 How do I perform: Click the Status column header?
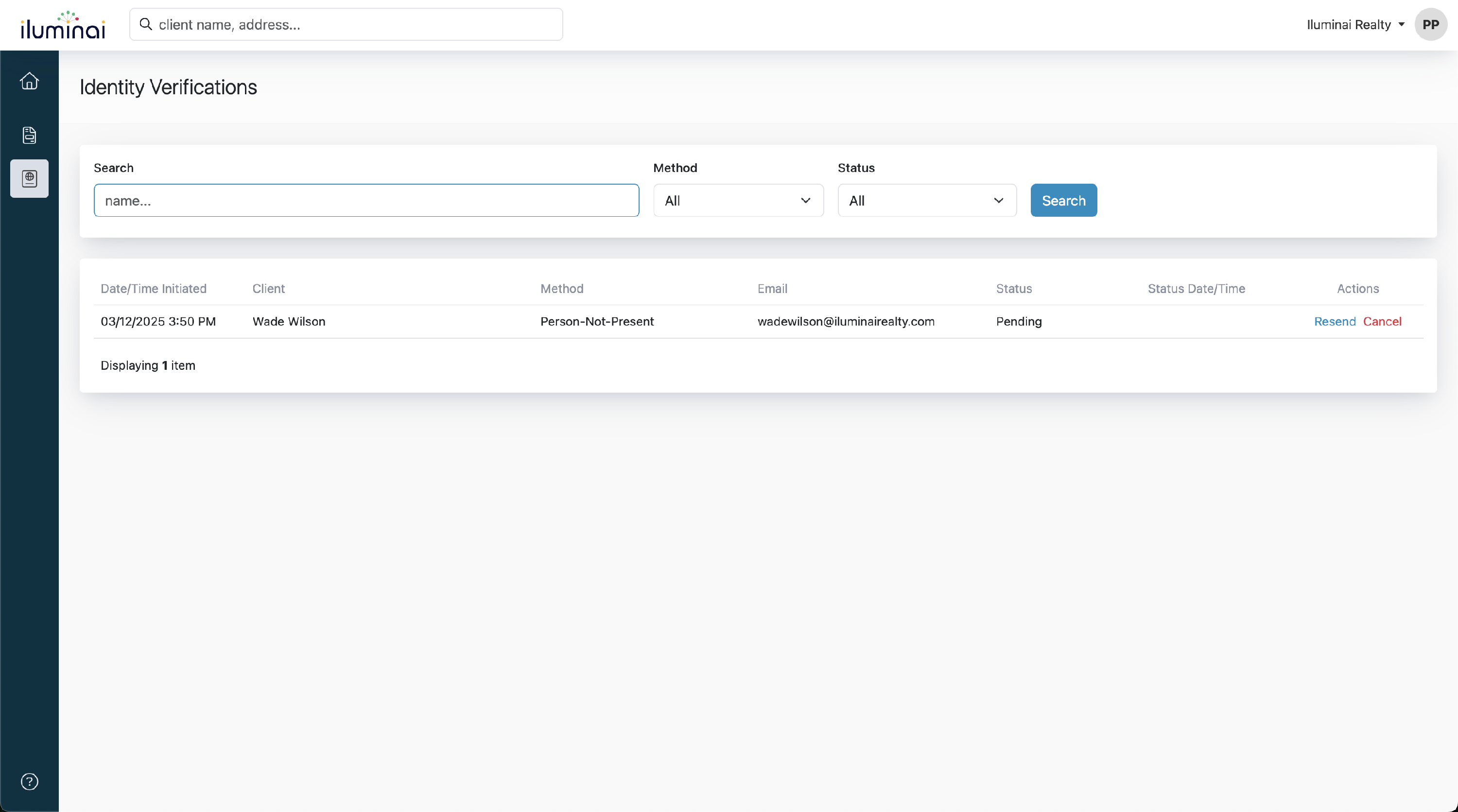pos(1014,289)
